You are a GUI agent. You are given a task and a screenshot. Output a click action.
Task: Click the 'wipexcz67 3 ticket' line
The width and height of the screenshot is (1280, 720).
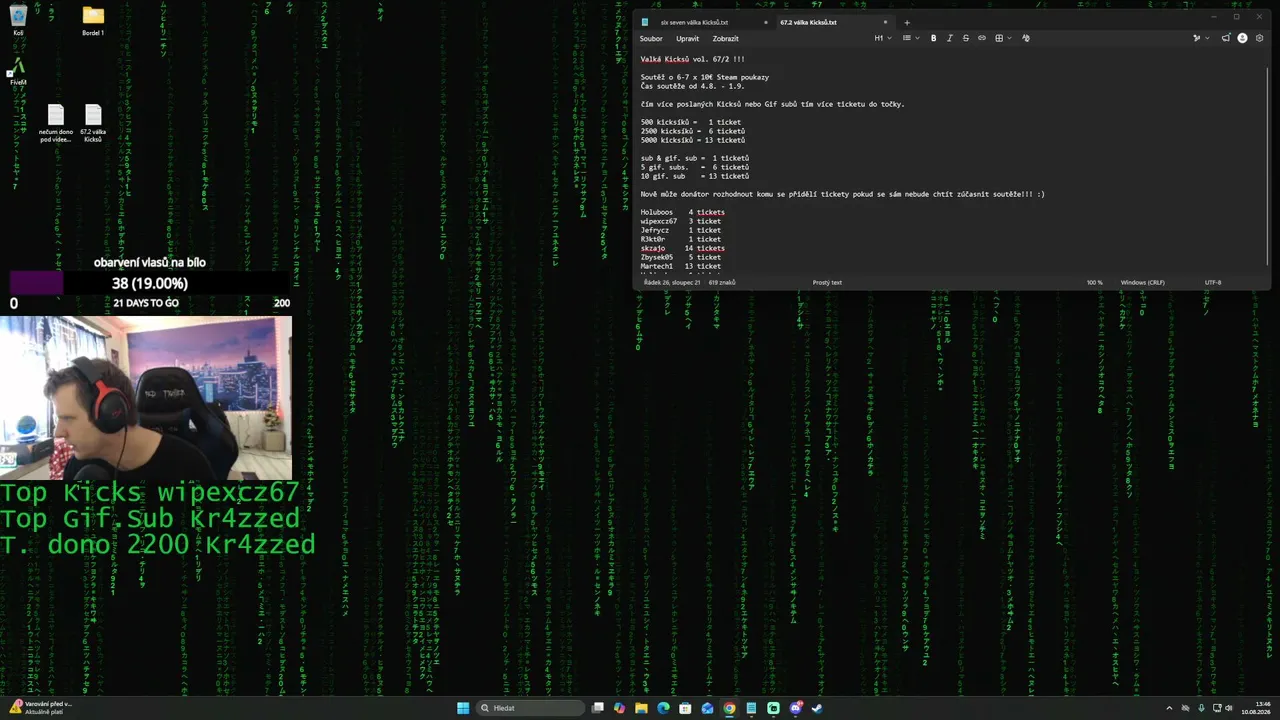click(680, 221)
